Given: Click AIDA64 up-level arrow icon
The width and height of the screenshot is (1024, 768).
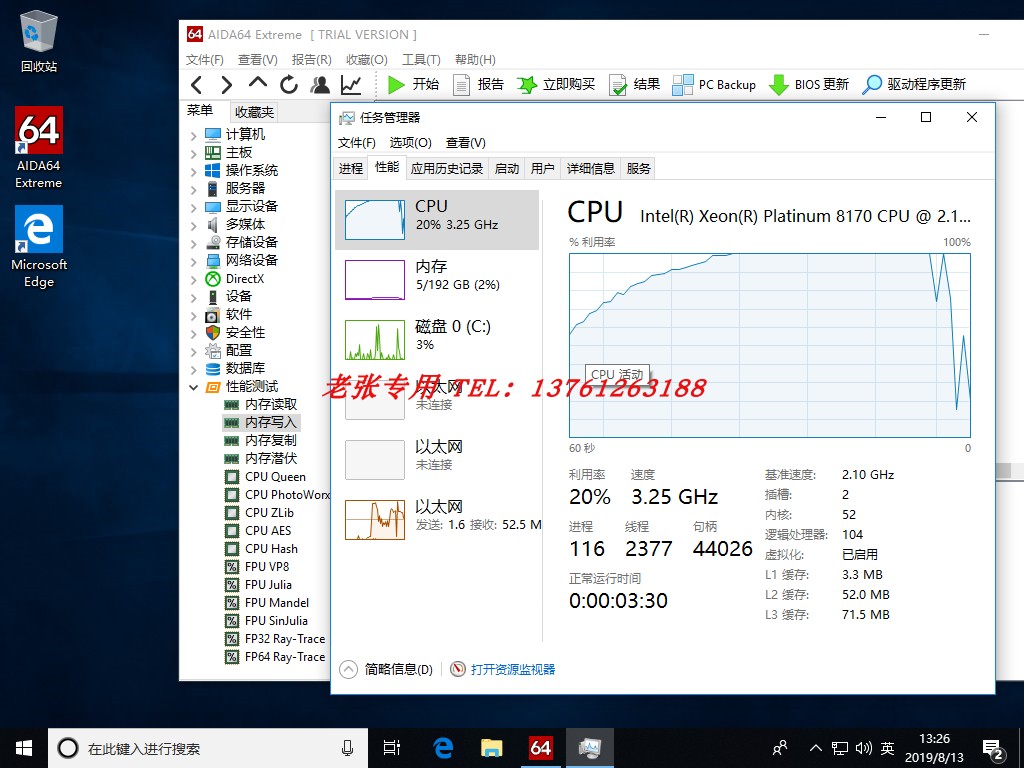Looking at the screenshot, I should [x=258, y=82].
